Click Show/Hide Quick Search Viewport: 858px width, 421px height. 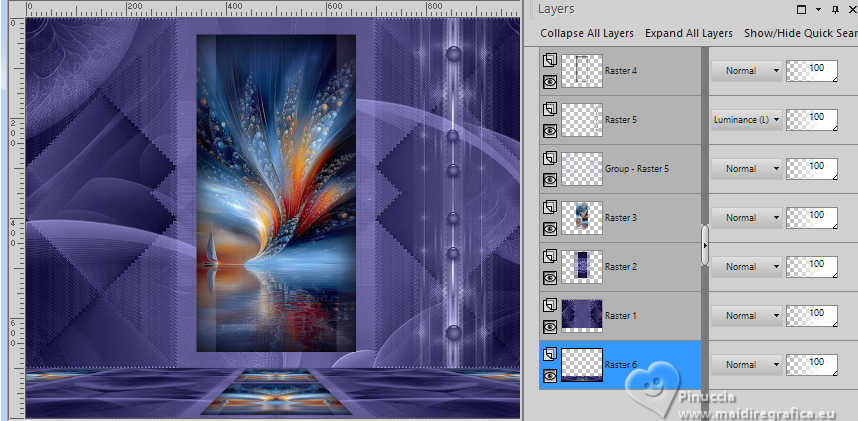pos(801,33)
